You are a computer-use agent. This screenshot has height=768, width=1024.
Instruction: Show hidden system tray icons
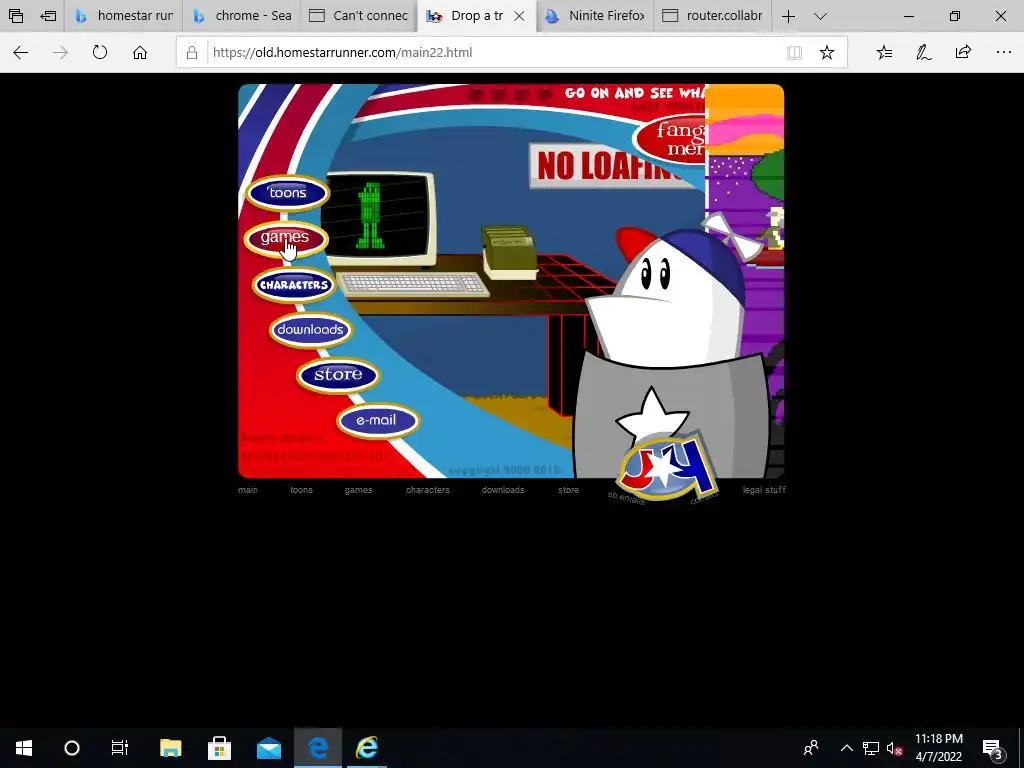tap(846, 748)
